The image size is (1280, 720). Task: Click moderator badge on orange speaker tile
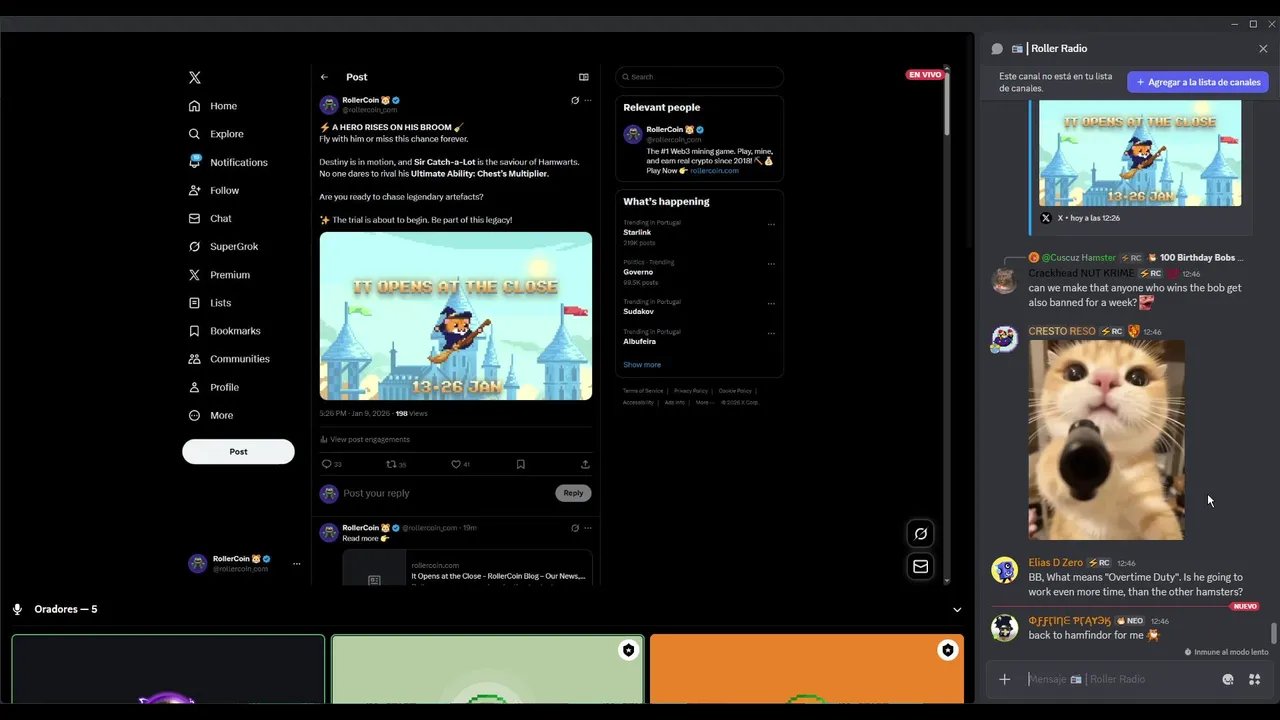(947, 650)
